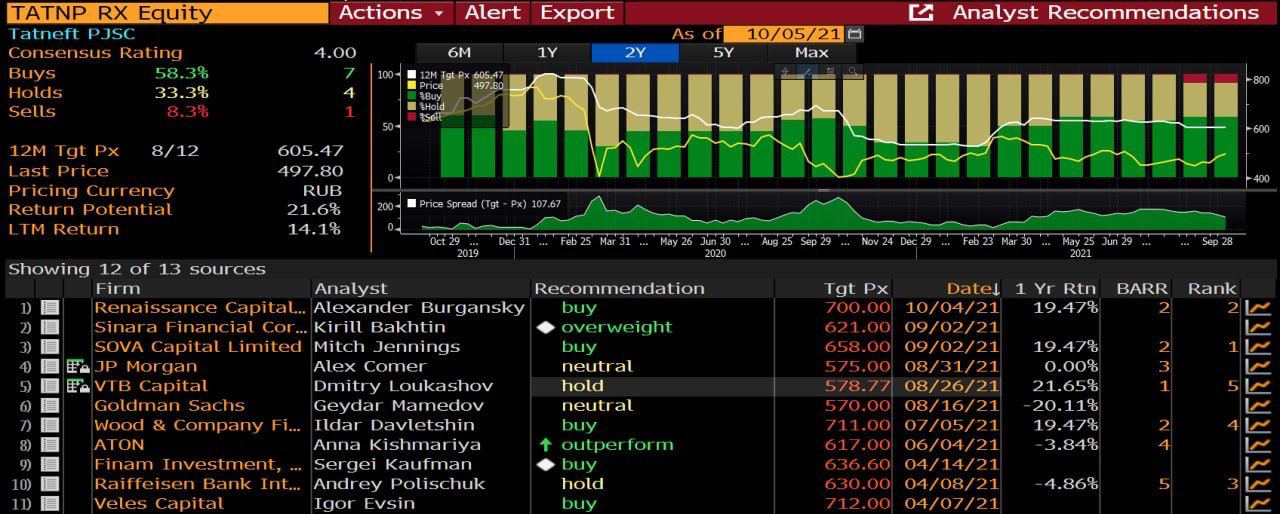Open chart icon for Wood & Company row
The image size is (1280, 514).
1258,425
